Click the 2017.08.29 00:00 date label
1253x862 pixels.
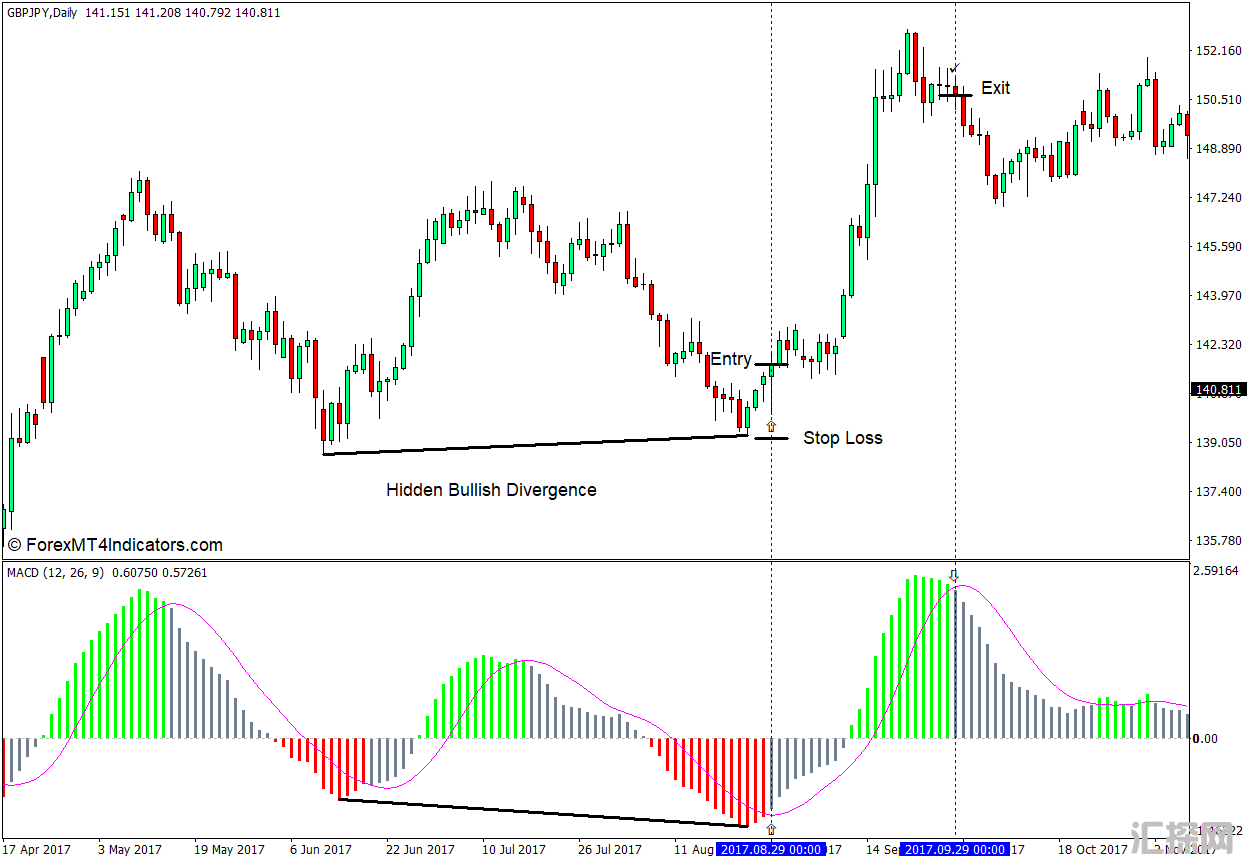pos(771,849)
